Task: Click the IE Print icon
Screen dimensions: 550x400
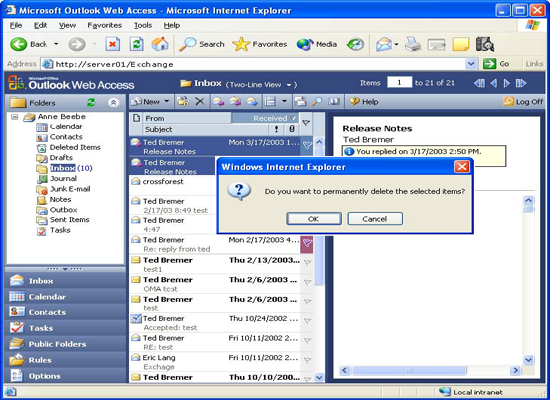Action: click(413, 45)
